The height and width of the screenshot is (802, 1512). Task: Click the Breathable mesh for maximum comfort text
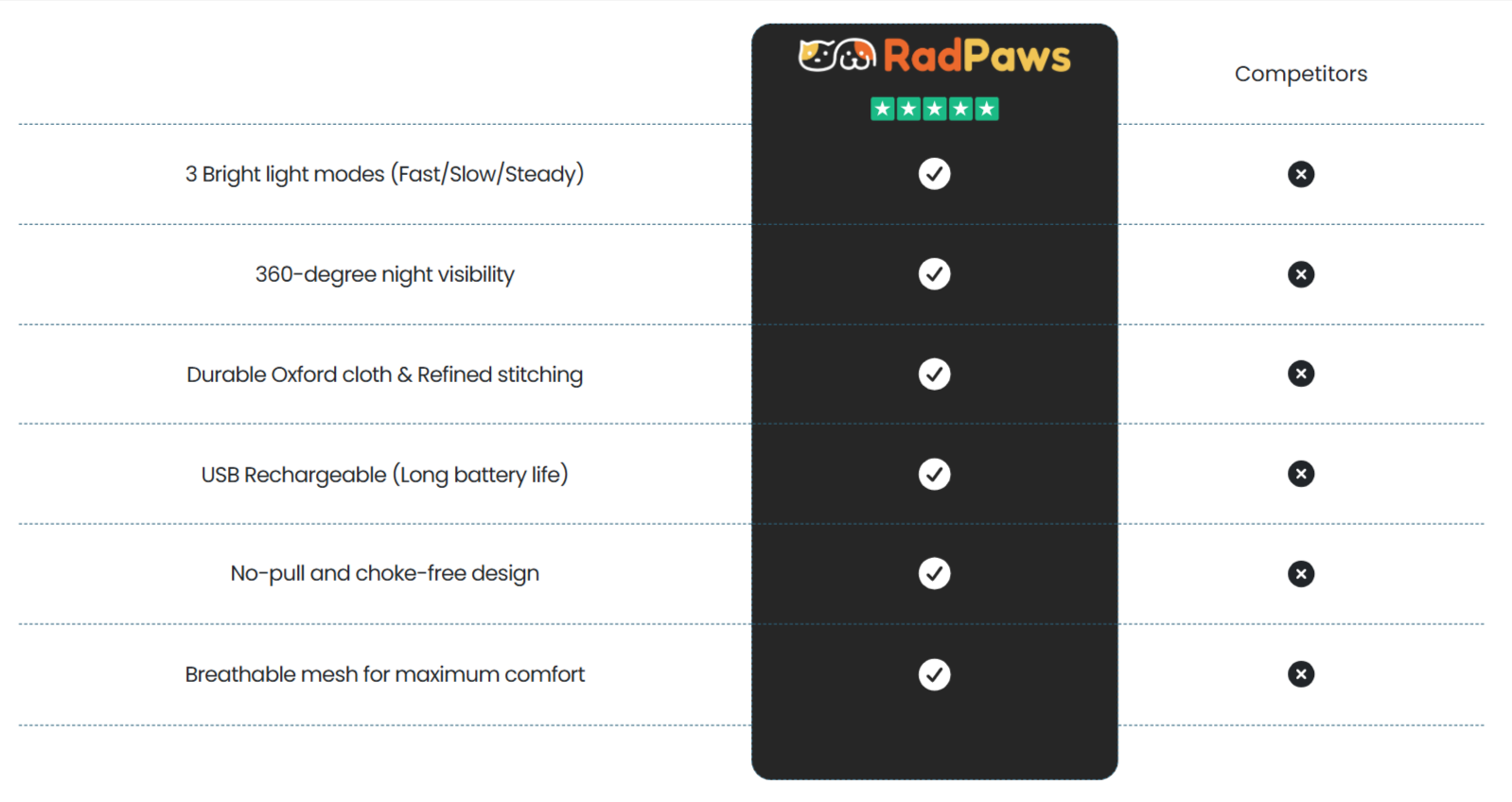coord(384,674)
